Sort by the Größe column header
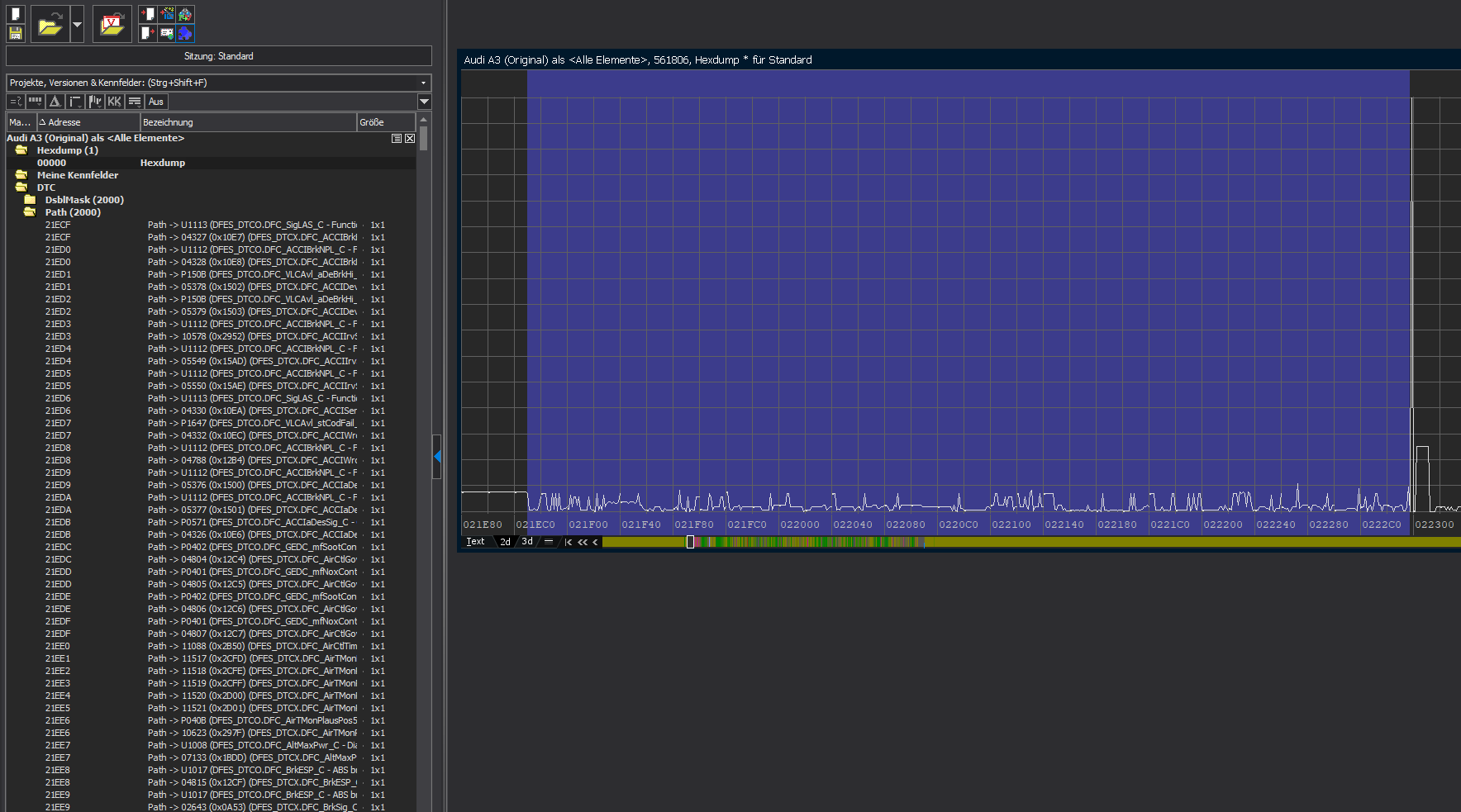This screenshot has width=1461, height=812. [386, 122]
